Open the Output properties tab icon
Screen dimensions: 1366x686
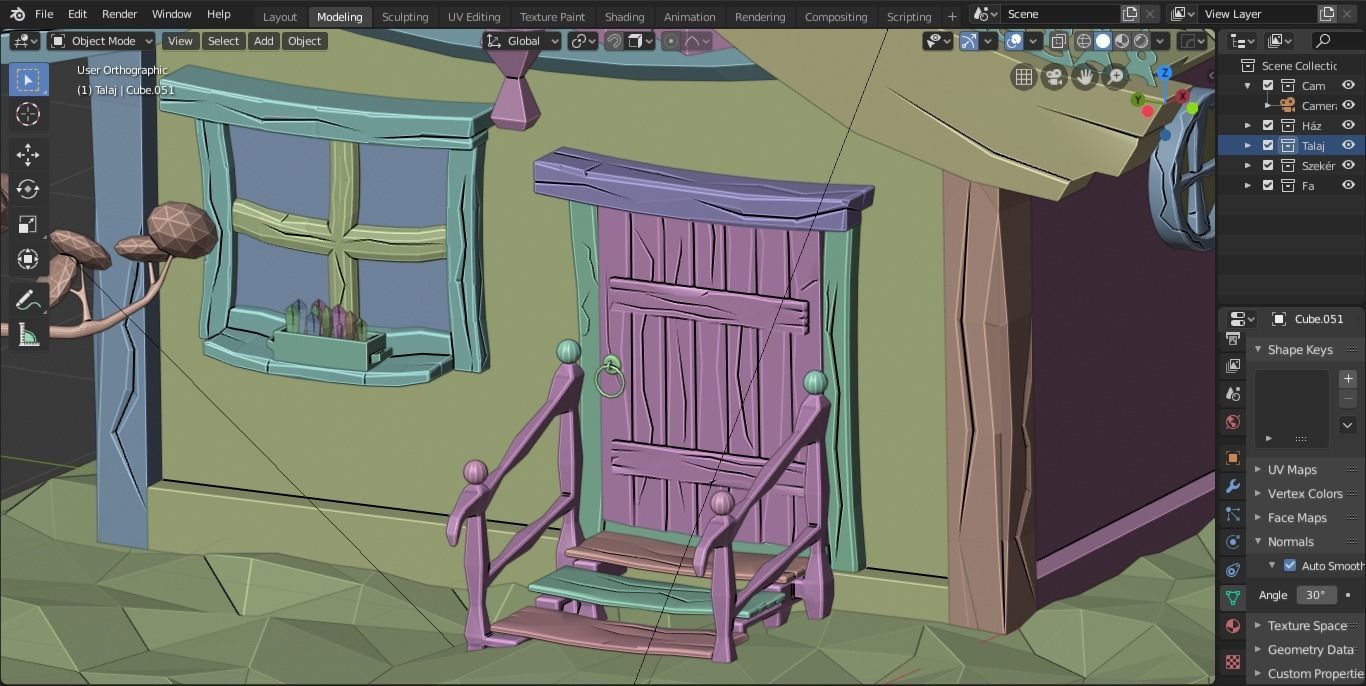tap(1233, 339)
